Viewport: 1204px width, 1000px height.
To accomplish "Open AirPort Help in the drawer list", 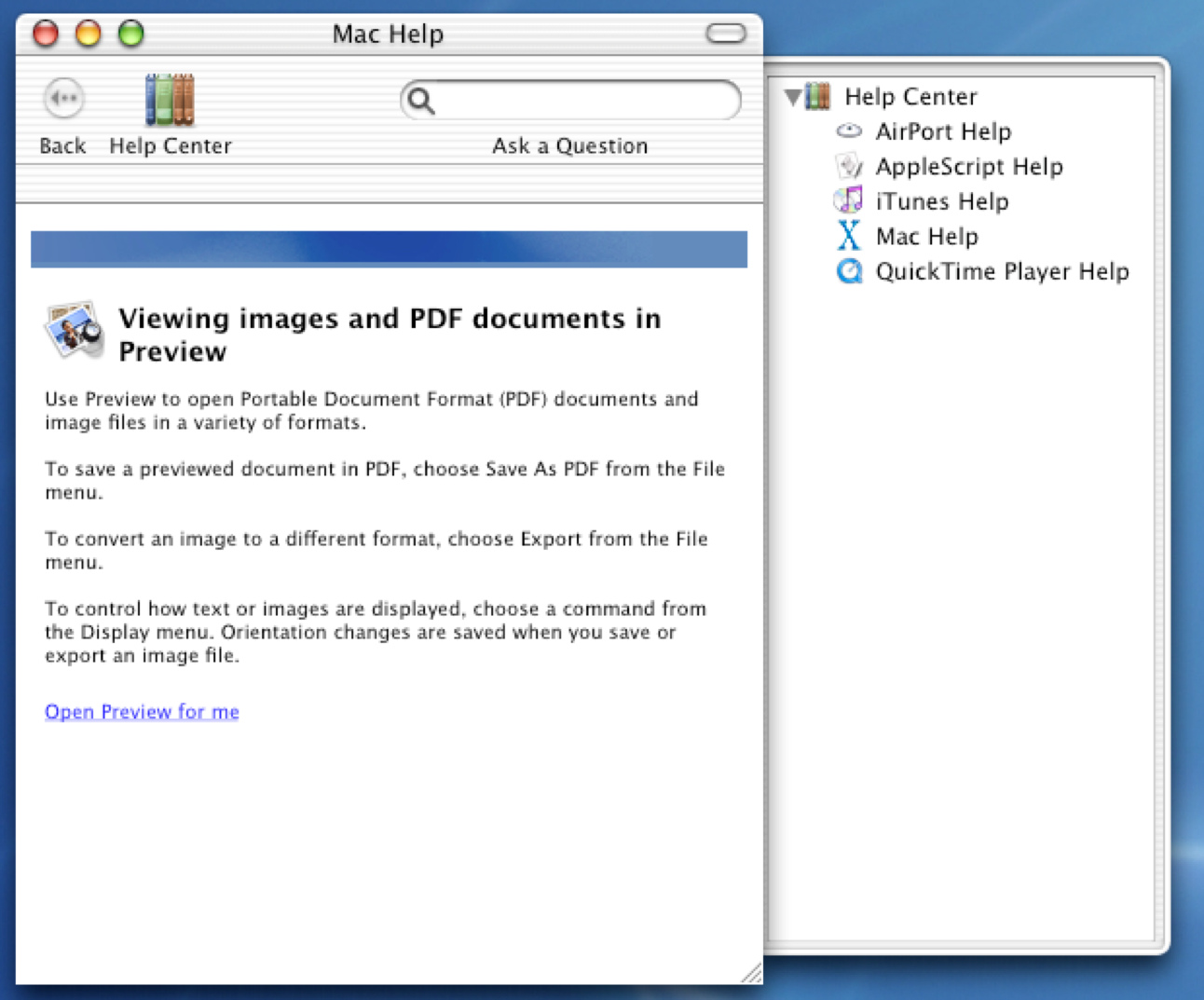I will pos(943,131).
